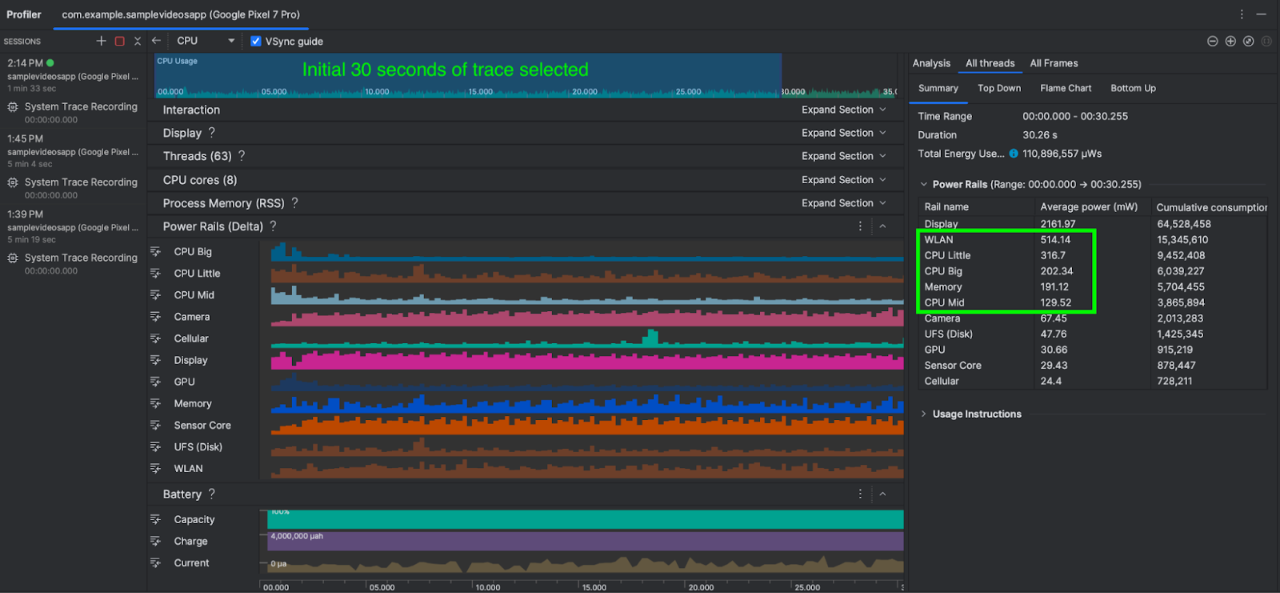Reset timeline zoom to fit
Viewport: 1280px width, 593px height.
[1248, 41]
